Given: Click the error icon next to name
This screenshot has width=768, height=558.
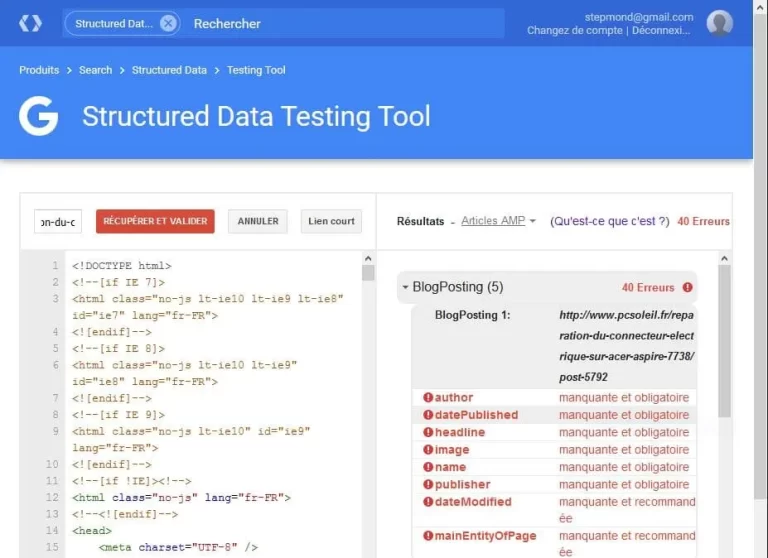Looking at the screenshot, I should [x=428, y=467].
